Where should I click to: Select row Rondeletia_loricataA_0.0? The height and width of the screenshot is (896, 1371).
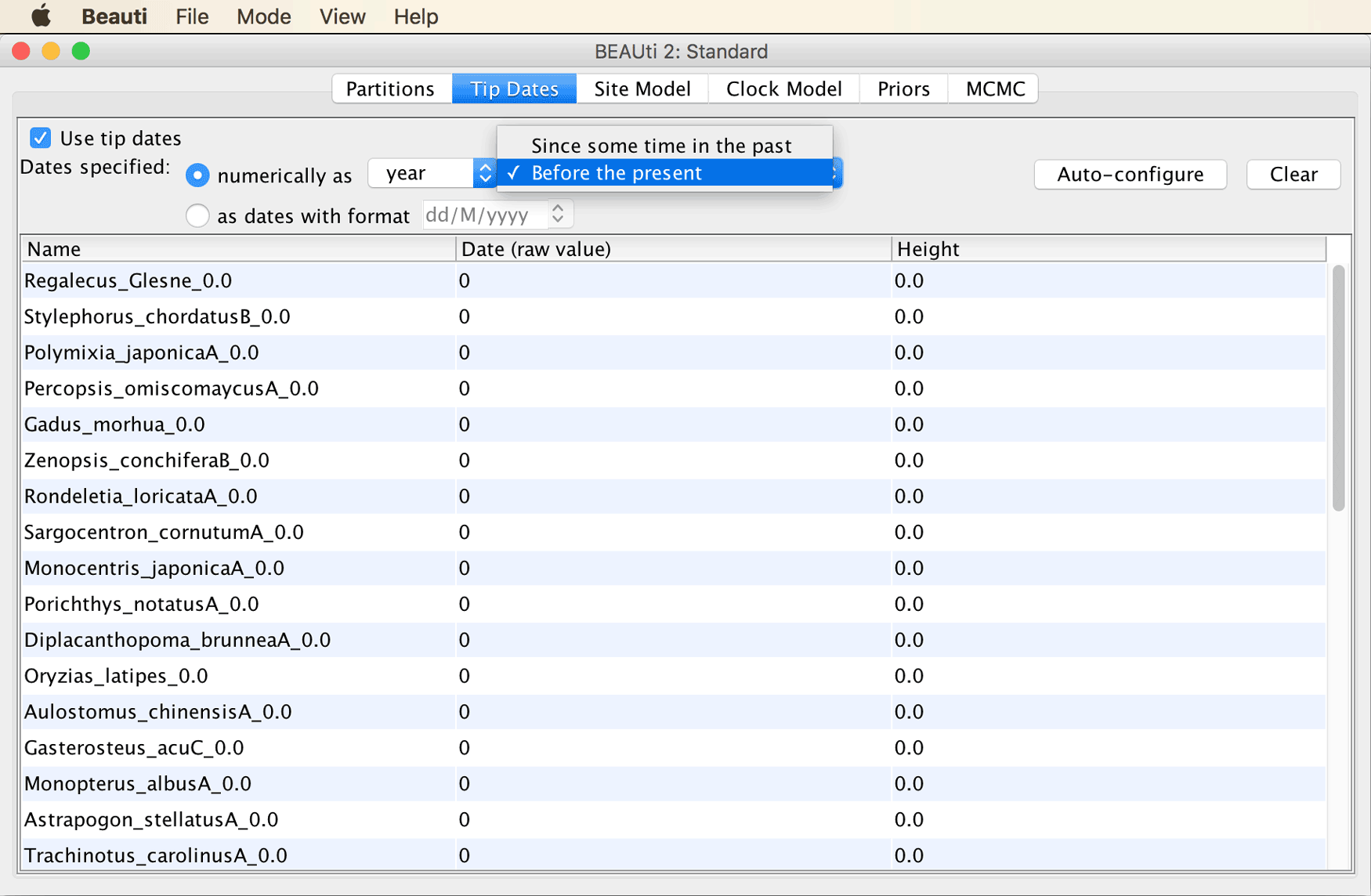point(674,497)
